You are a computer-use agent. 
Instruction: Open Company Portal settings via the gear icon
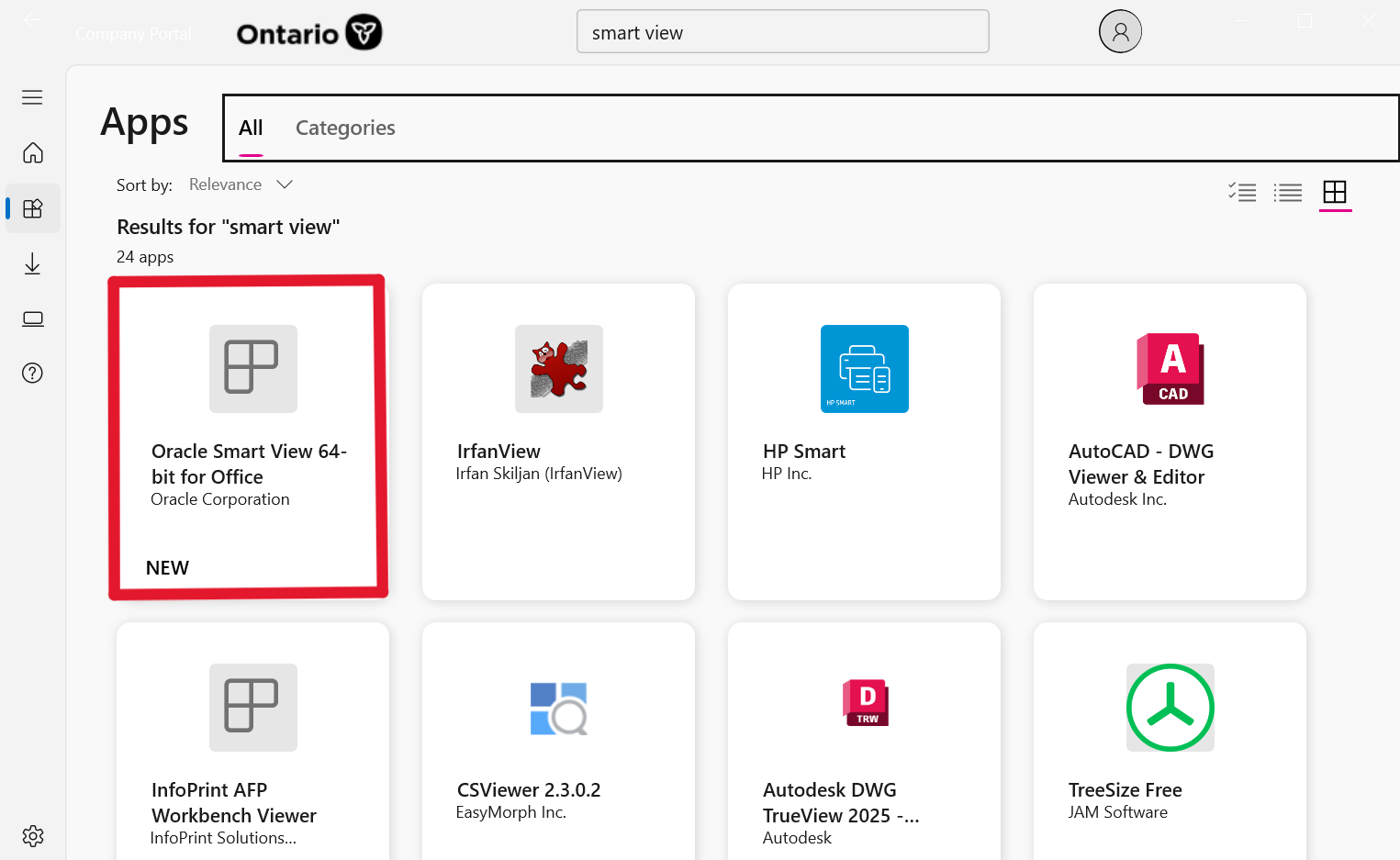pos(32,835)
